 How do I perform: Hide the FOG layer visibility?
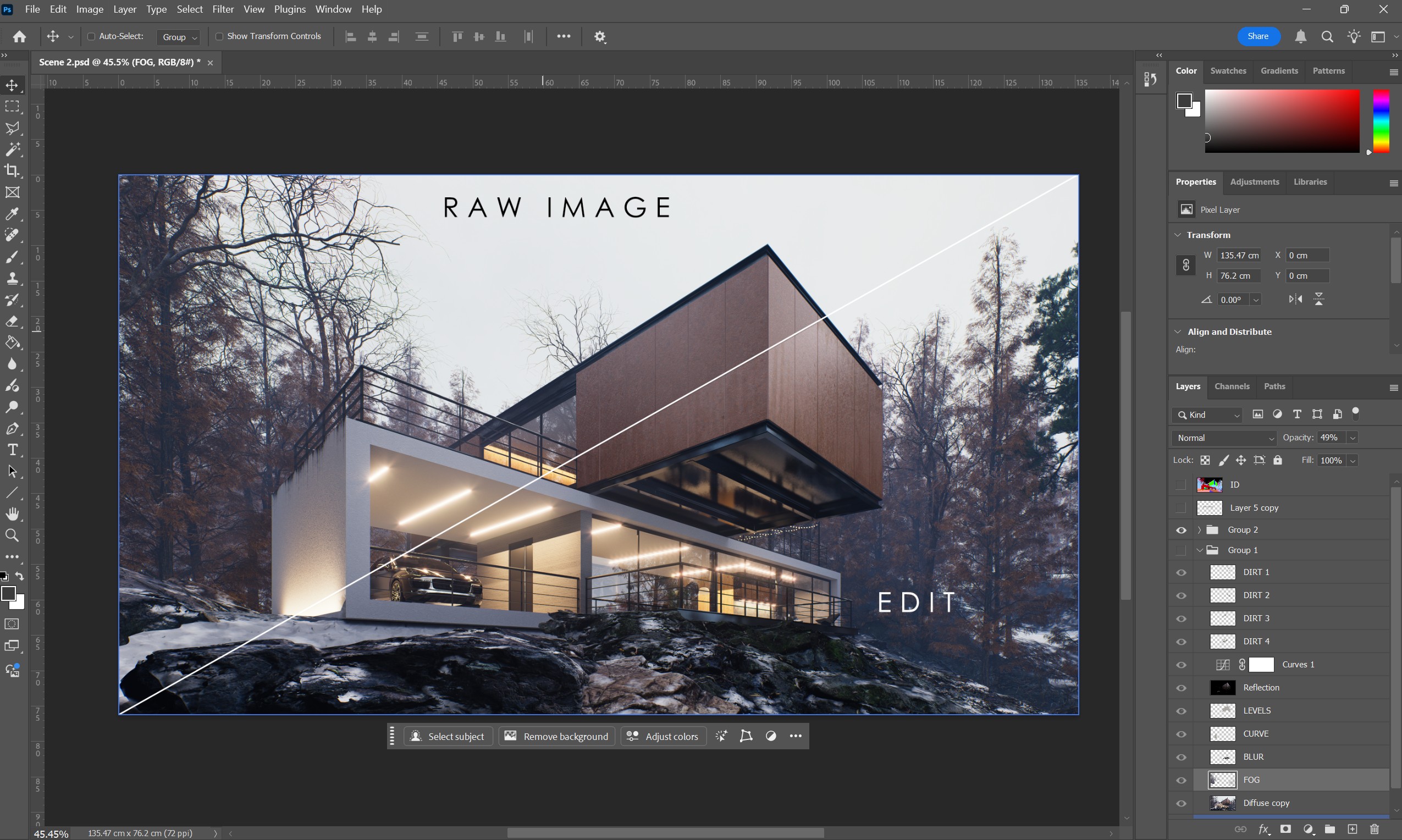(x=1182, y=780)
